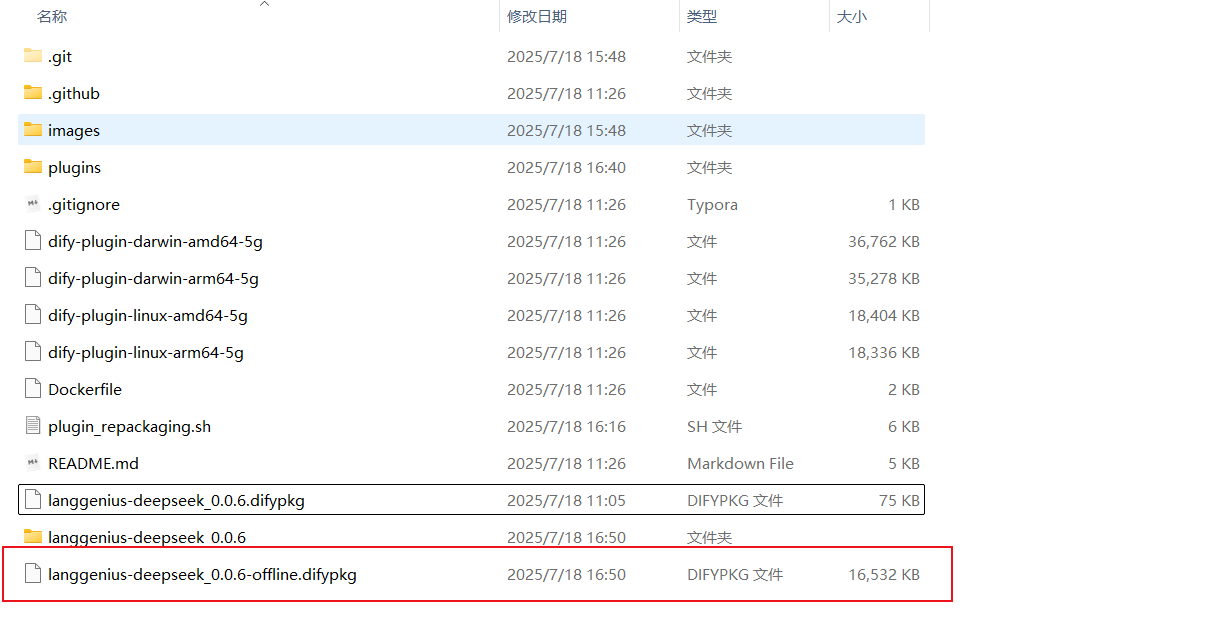
Task: Click the Typora type cell
Action: click(x=712, y=204)
